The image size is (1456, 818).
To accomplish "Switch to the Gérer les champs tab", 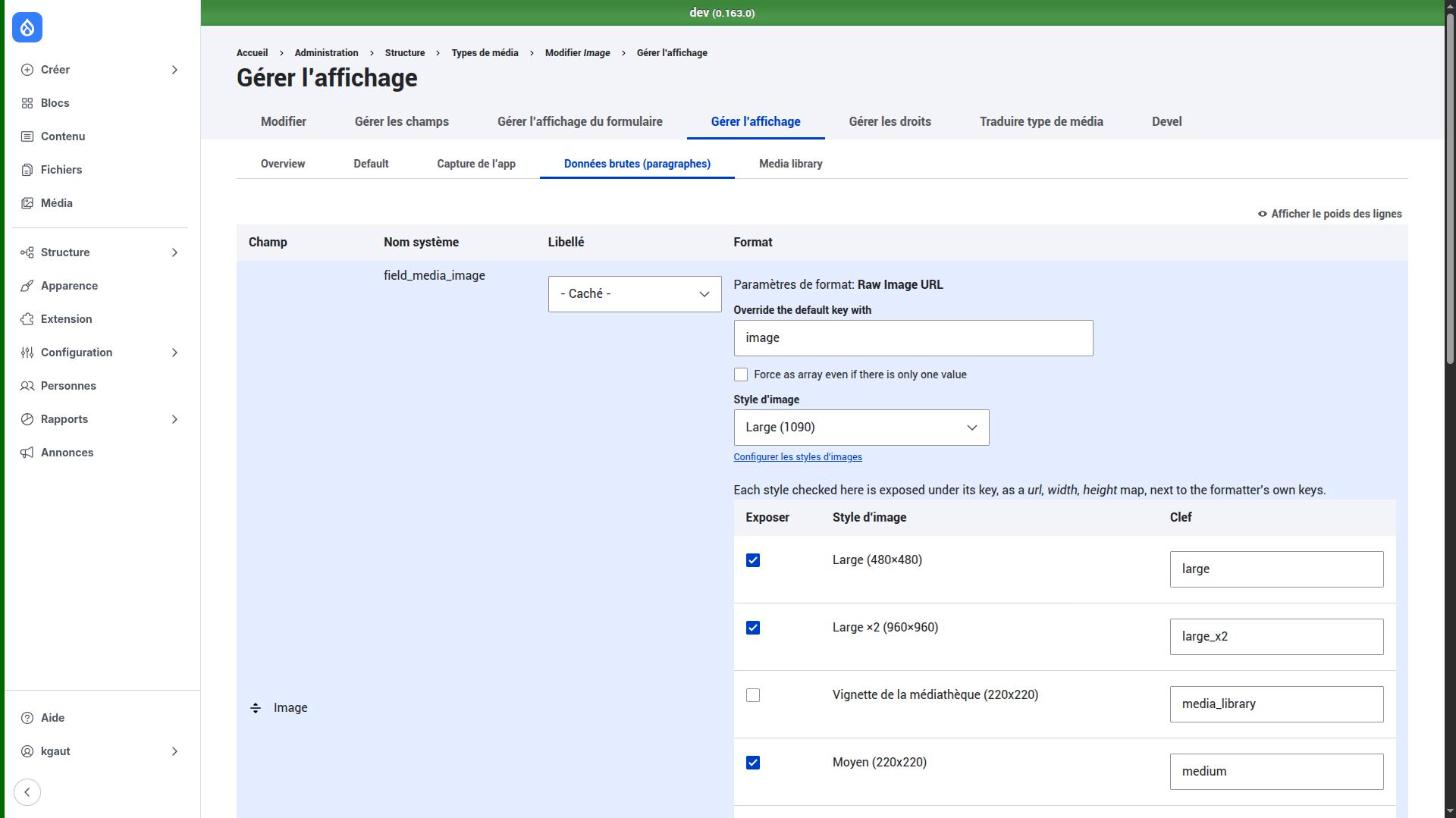I will (402, 122).
